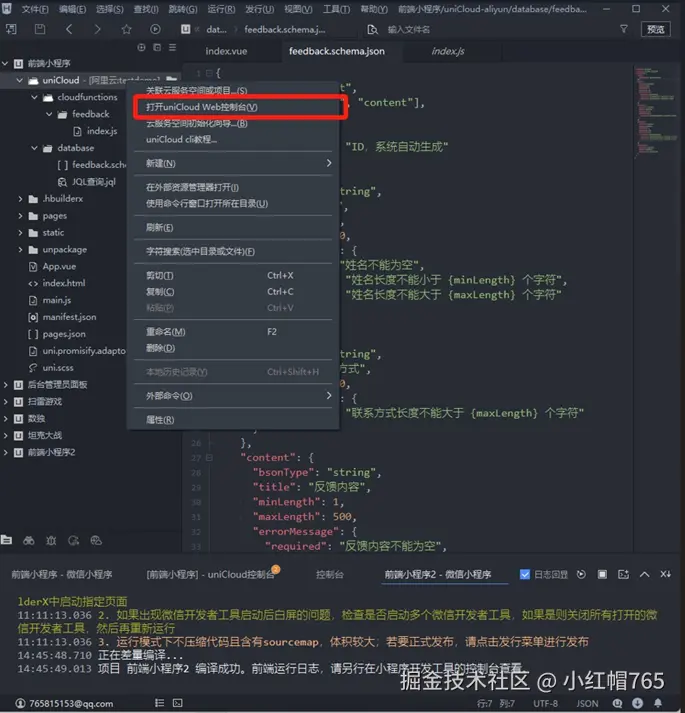Toggle the 日志回显 checkbox
Screen dimensions: 685x713
pos(524,574)
